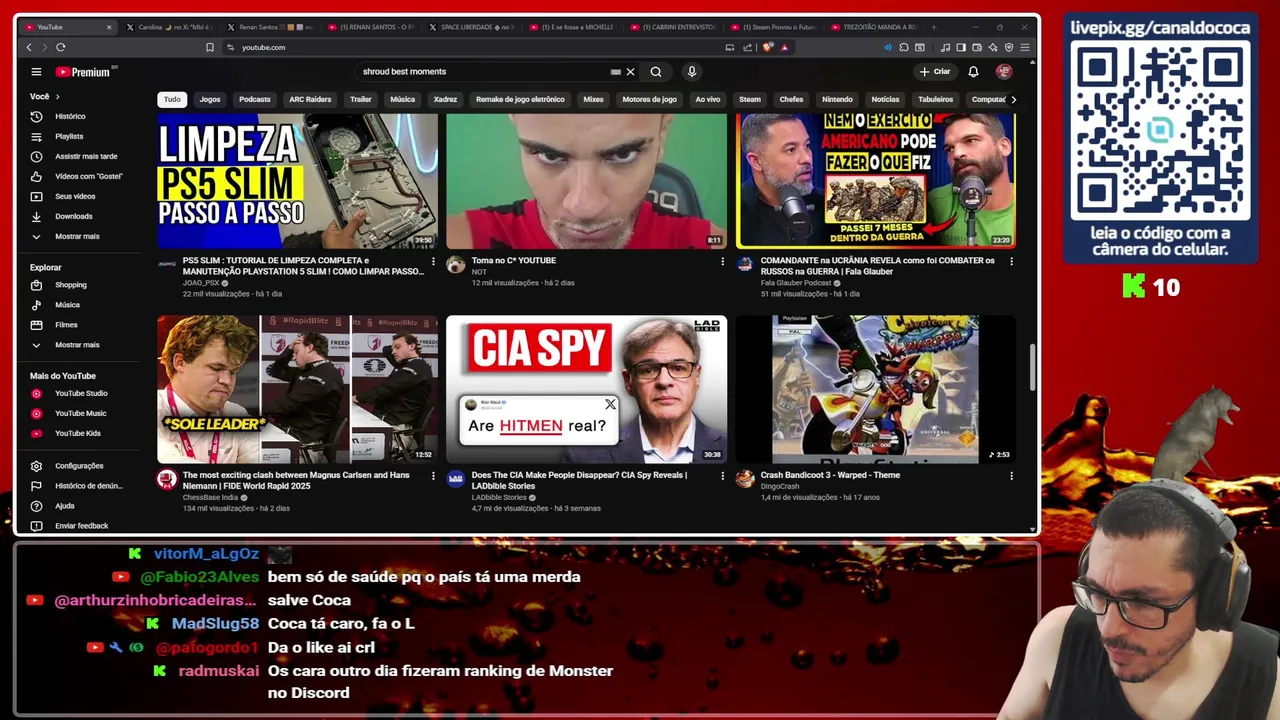Start voice search with the microphone

pyautogui.click(x=691, y=72)
